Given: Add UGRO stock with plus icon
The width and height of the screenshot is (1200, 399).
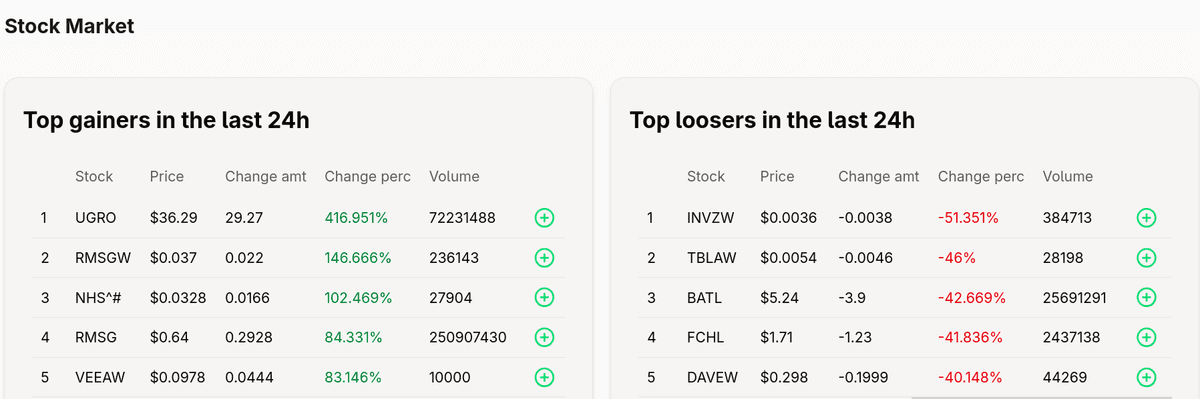Looking at the screenshot, I should click(544, 217).
